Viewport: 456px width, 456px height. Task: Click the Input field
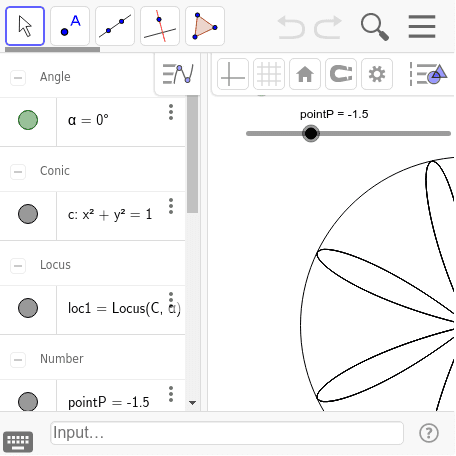[x=227, y=433]
